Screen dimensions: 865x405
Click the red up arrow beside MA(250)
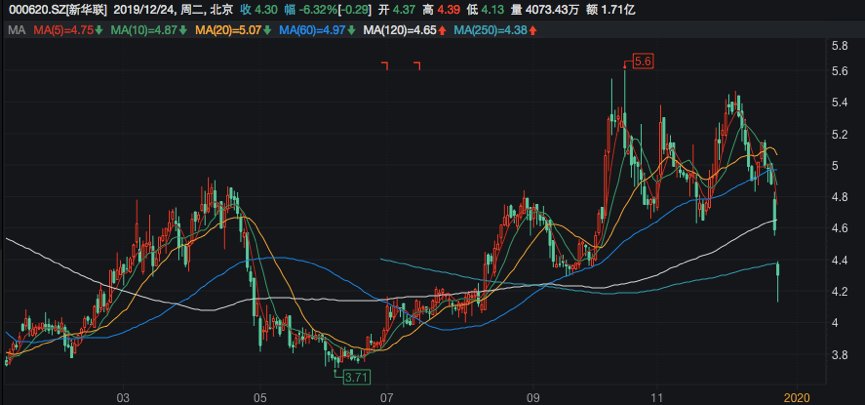click(533, 31)
